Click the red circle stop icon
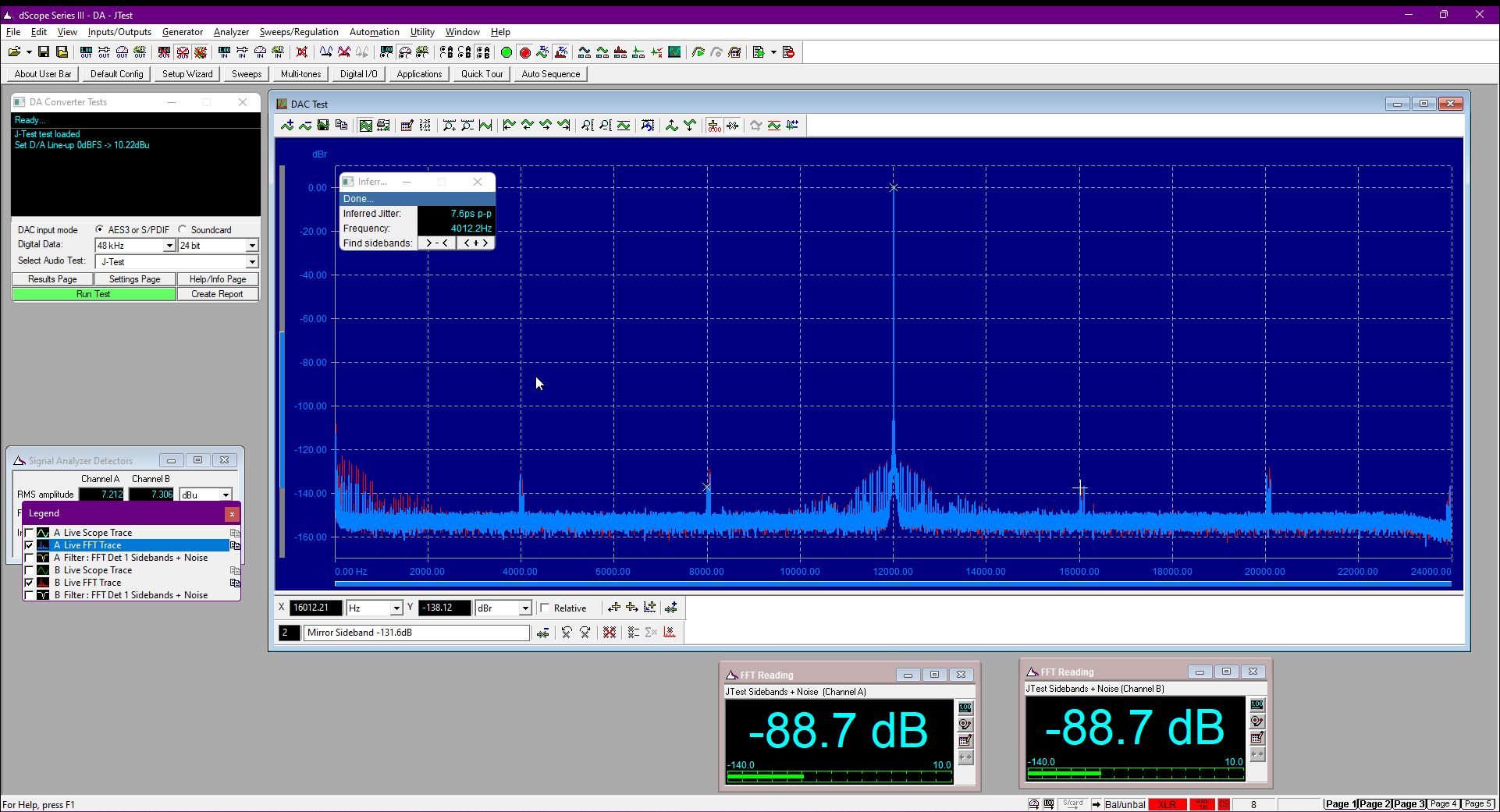The height and width of the screenshot is (812, 1500). 524,52
